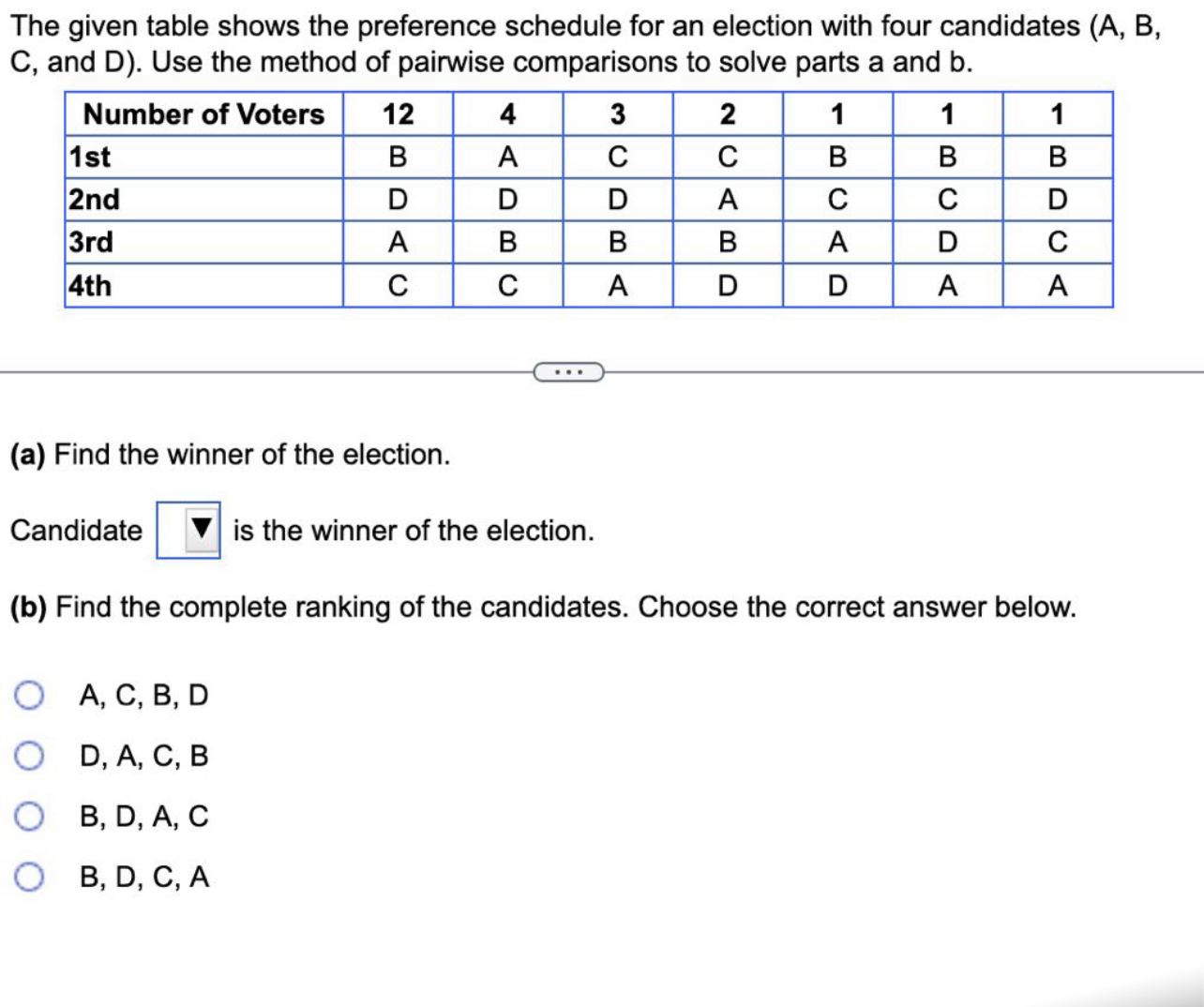This screenshot has width=1204, height=1007.
Task: Open the Candidate winner dropdown
Action: click(x=188, y=532)
